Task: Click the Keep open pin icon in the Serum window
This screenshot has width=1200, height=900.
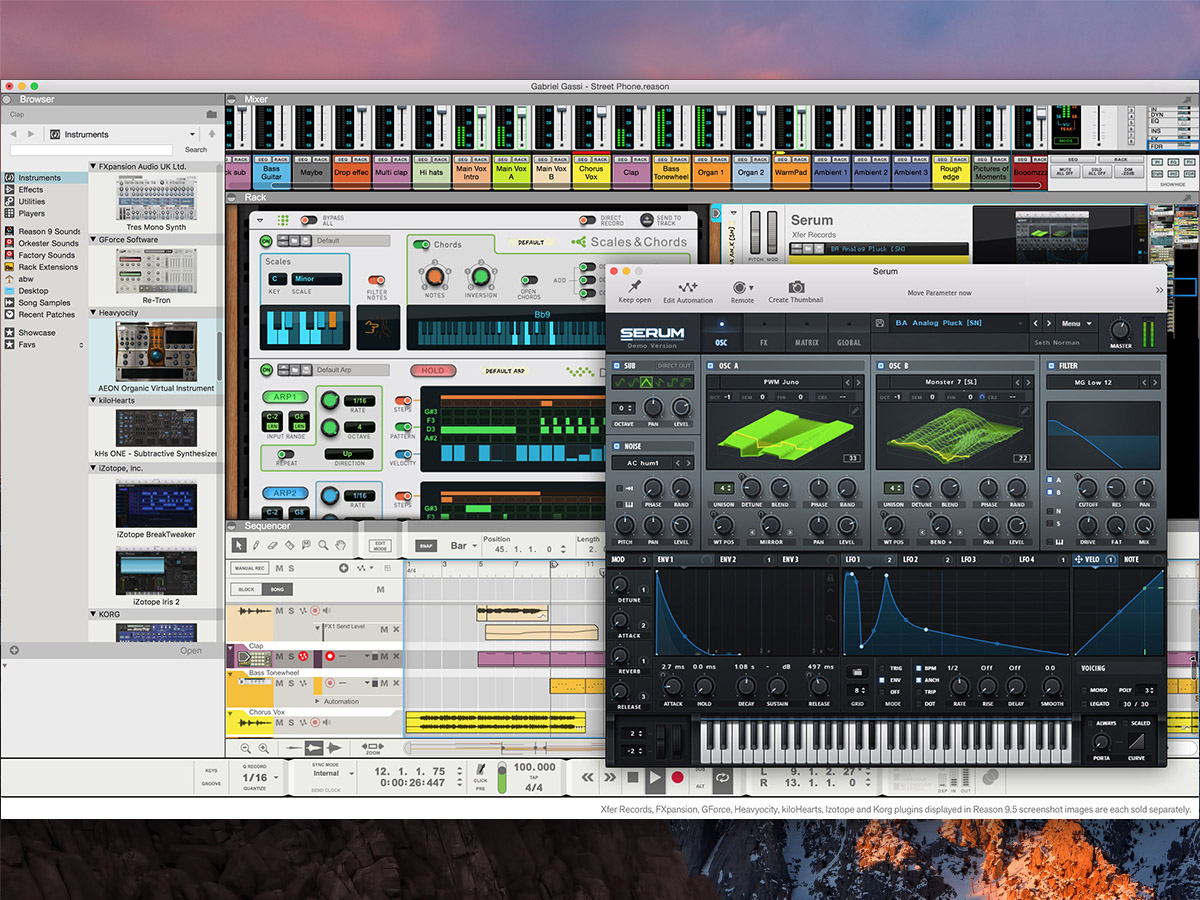Action: (634, 287)
